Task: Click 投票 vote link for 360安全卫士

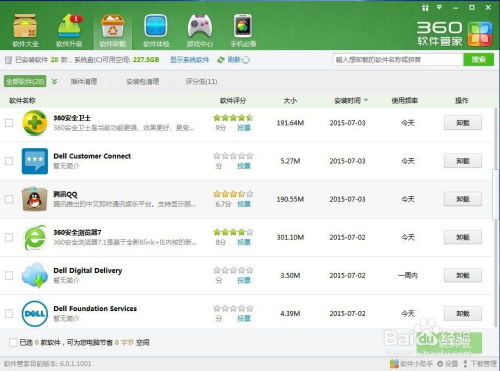Action: click(244, 128)
